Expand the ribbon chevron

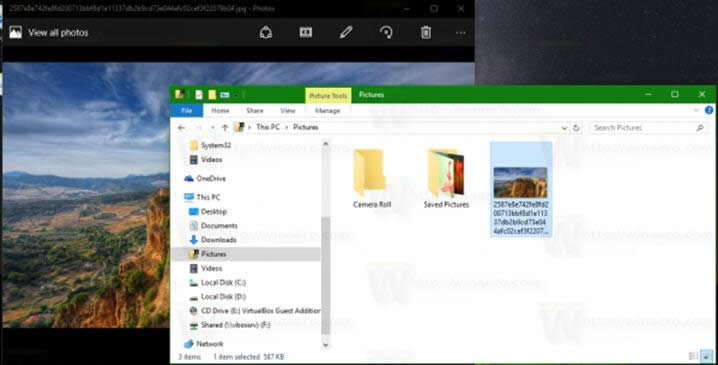click(696, 110)
